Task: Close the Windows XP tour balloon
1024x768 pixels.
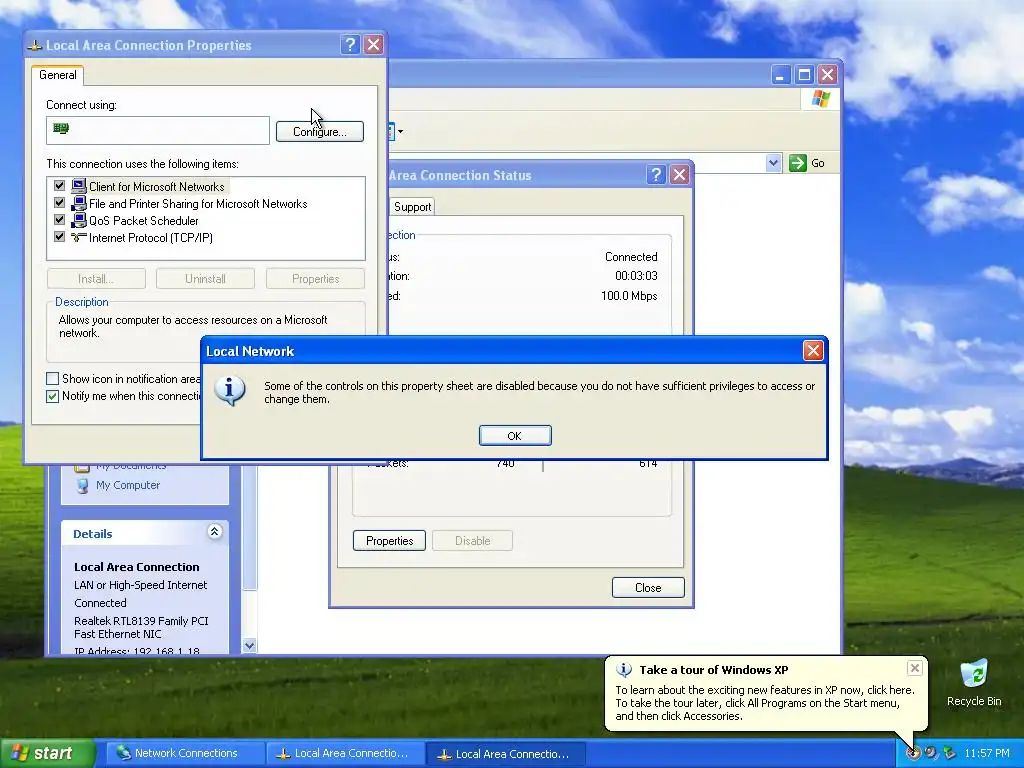Action: pyautogui.click(x=914, y=668)
